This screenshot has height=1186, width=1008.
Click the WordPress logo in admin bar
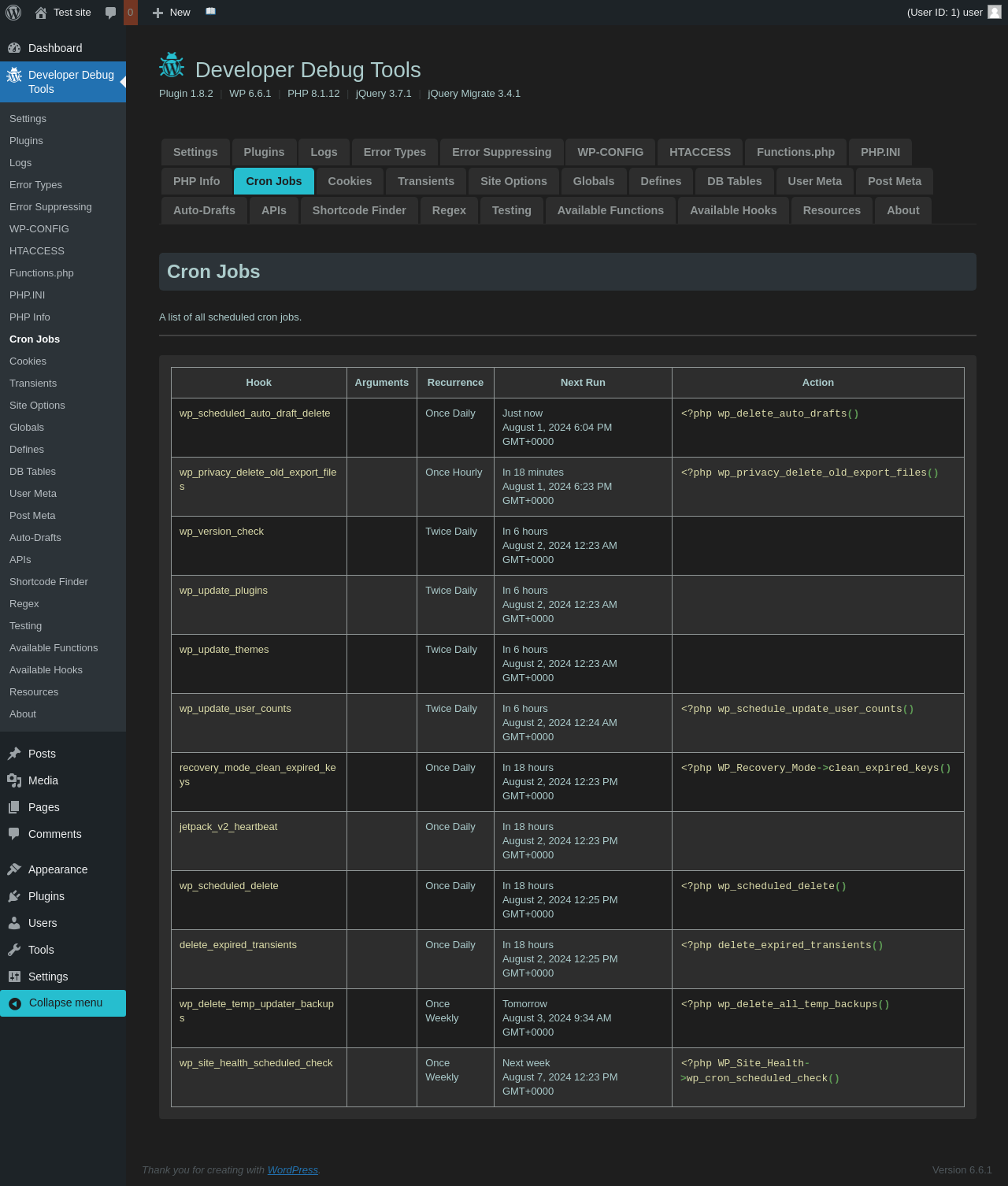[x=13, y=13]
